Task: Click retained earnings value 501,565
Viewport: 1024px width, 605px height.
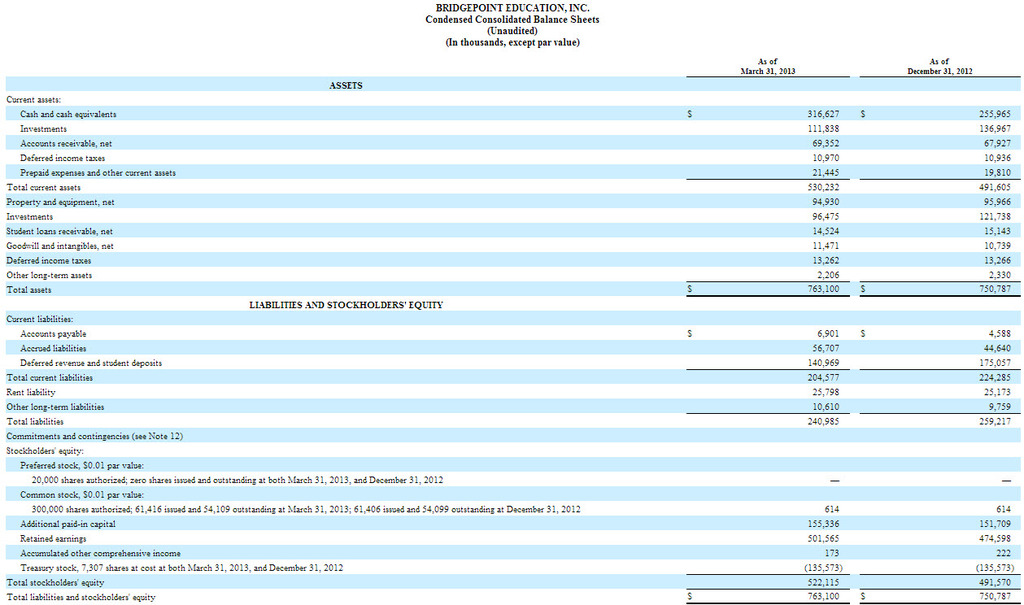Action: click(x=824, y=539)
